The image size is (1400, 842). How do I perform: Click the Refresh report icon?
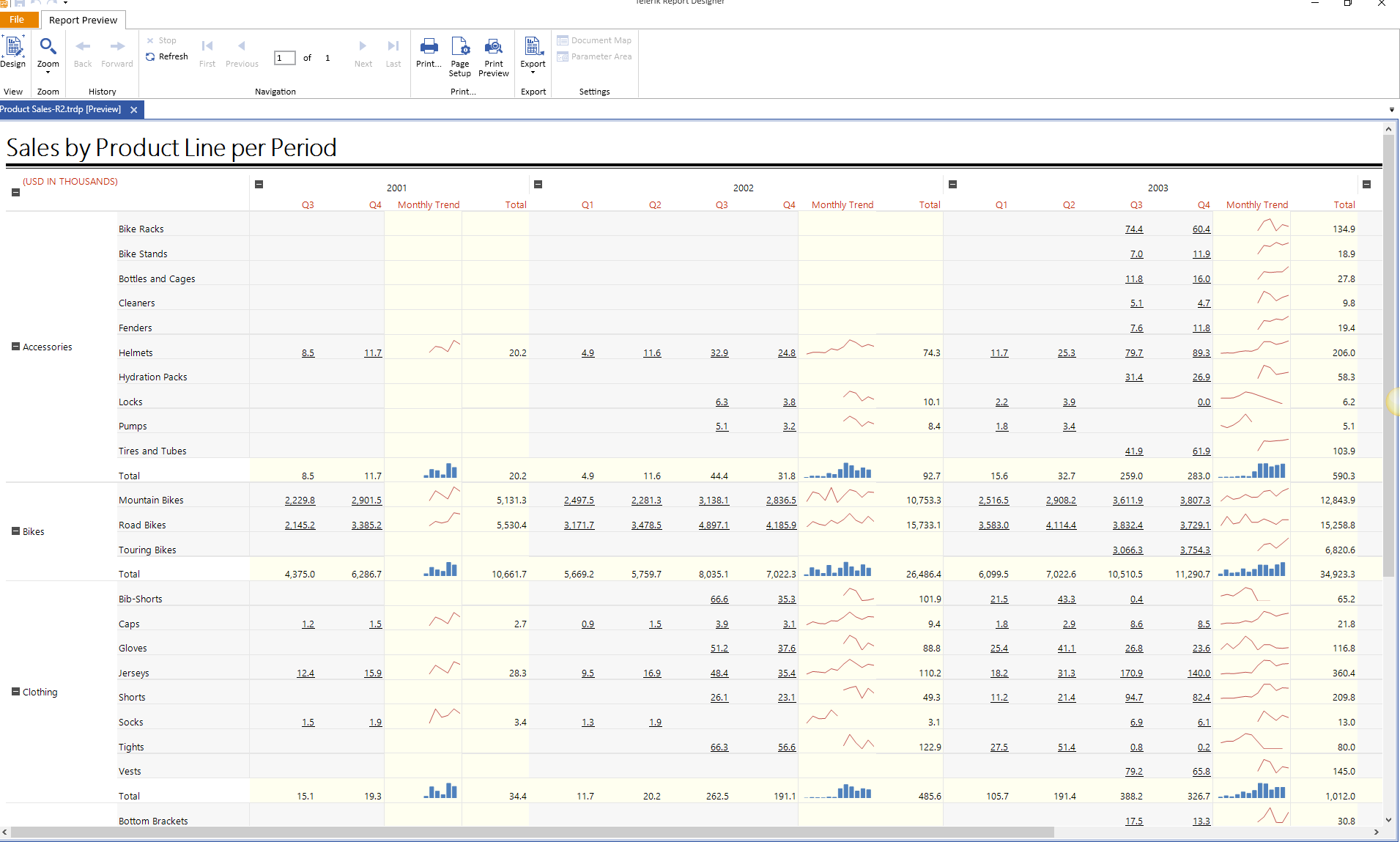click(150, 56)
